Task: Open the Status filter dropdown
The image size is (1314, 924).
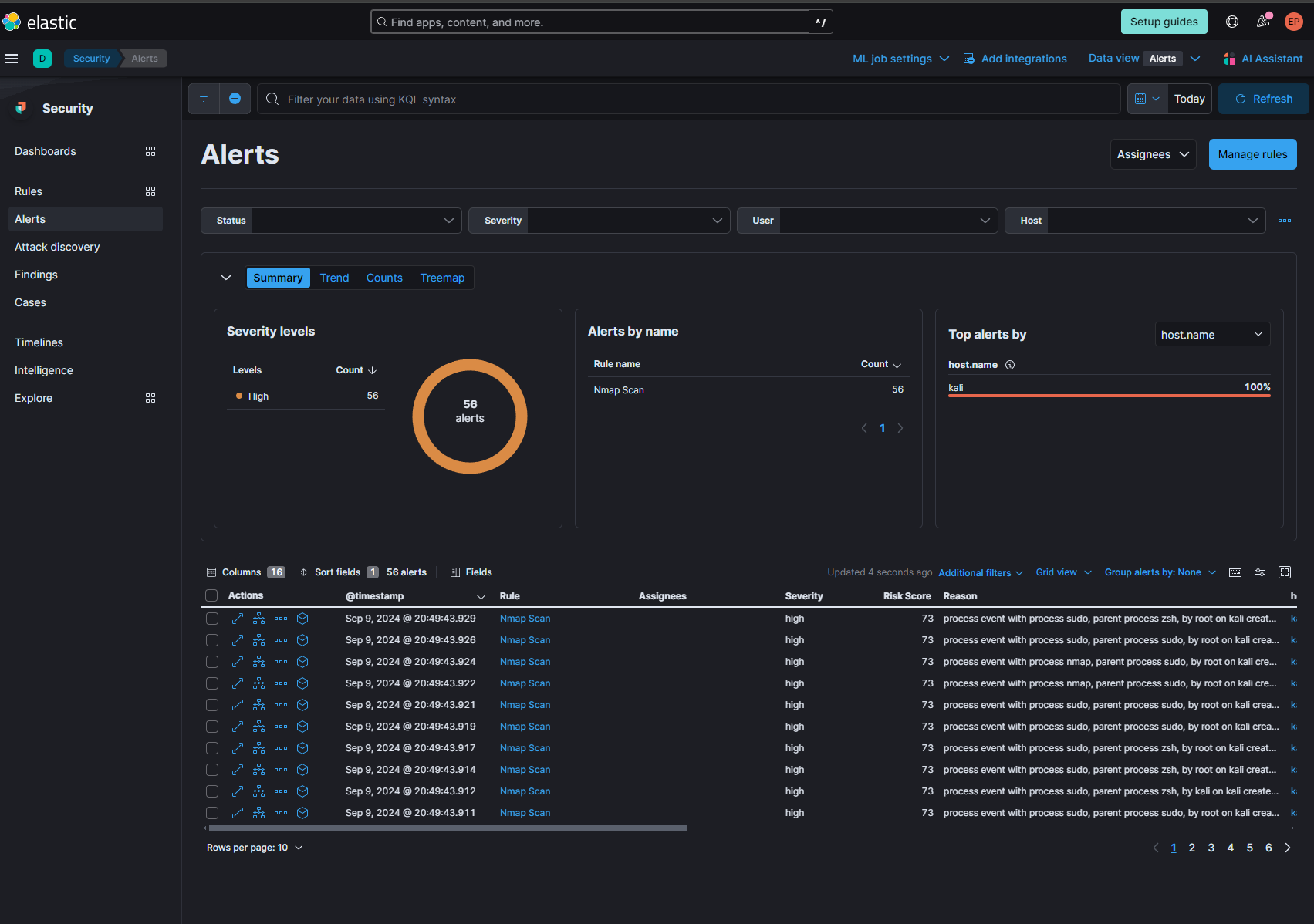Action: click(x=331, y=221)
